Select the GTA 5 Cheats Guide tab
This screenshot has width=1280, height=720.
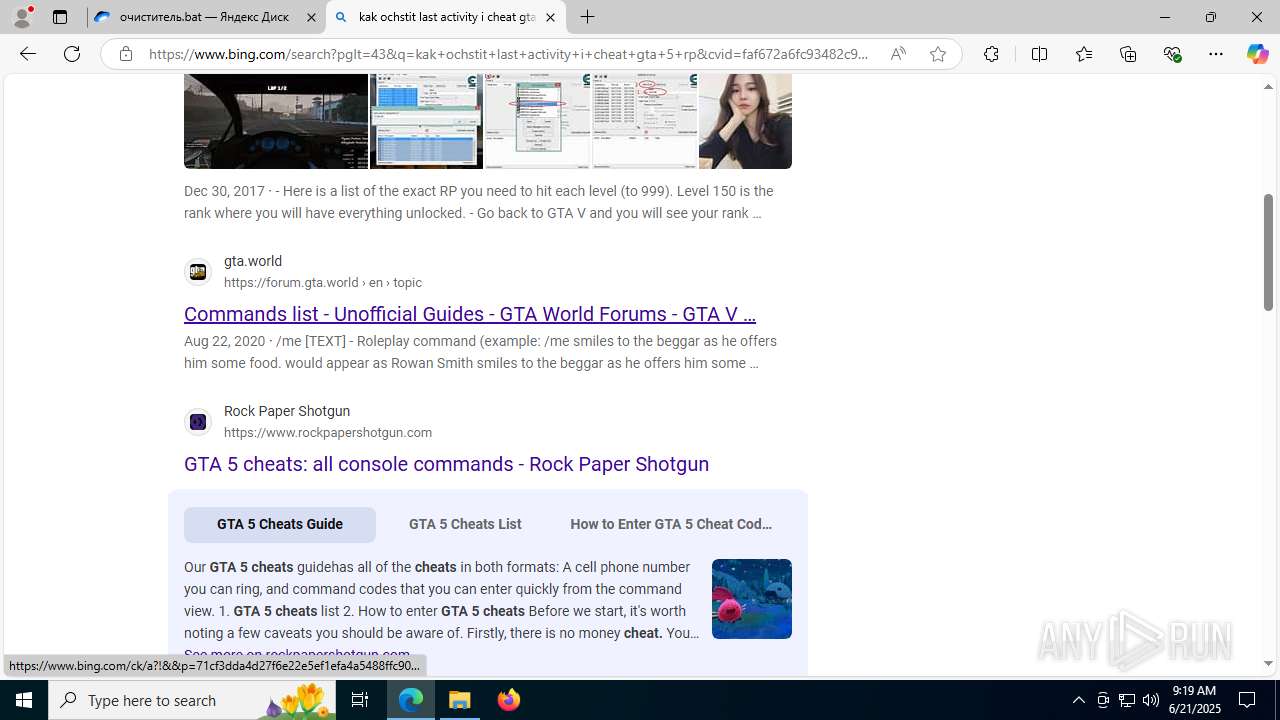click(280, 524)
